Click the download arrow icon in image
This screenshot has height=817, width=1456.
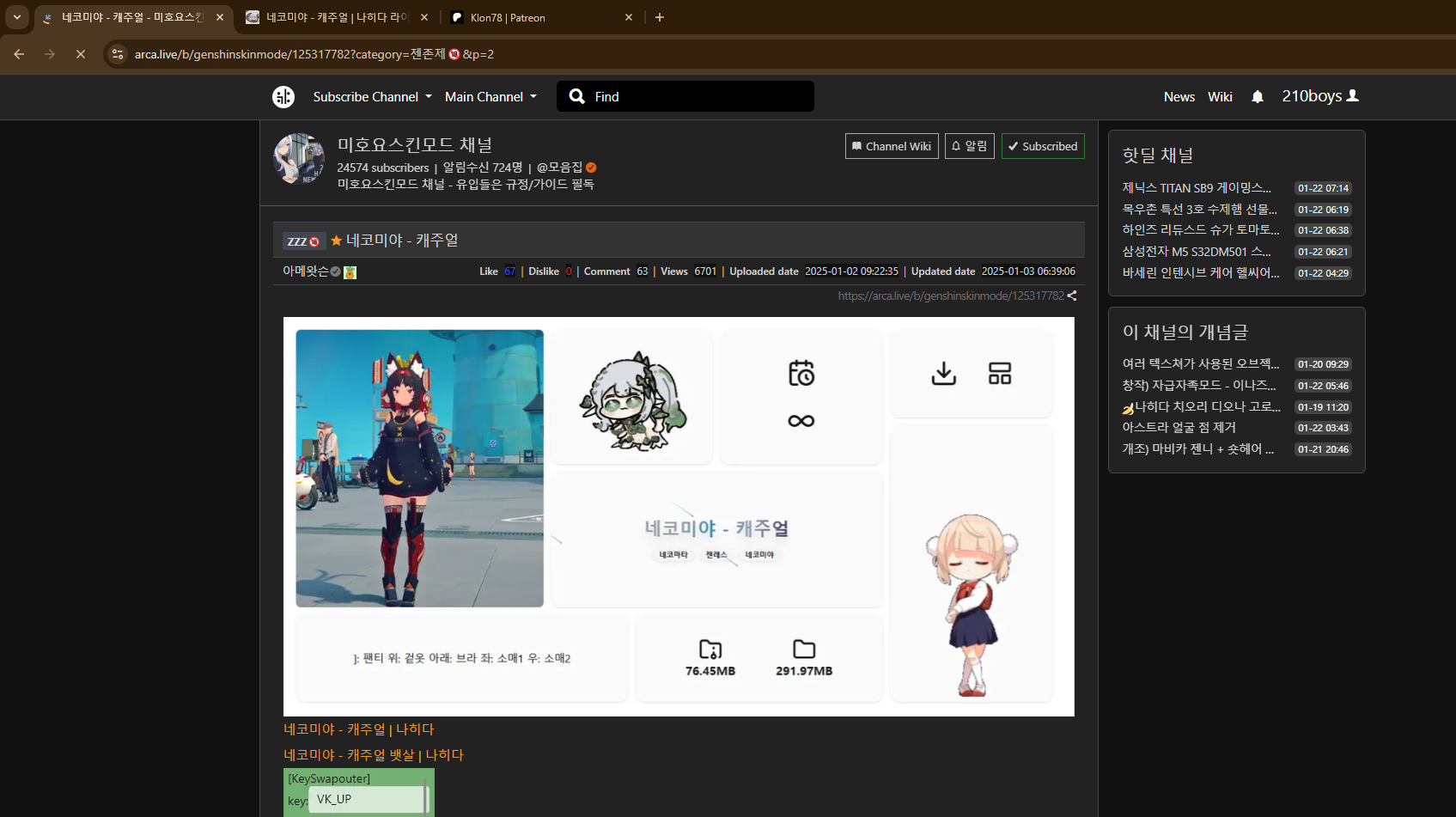pyautogui.click(x=943, y=374)
